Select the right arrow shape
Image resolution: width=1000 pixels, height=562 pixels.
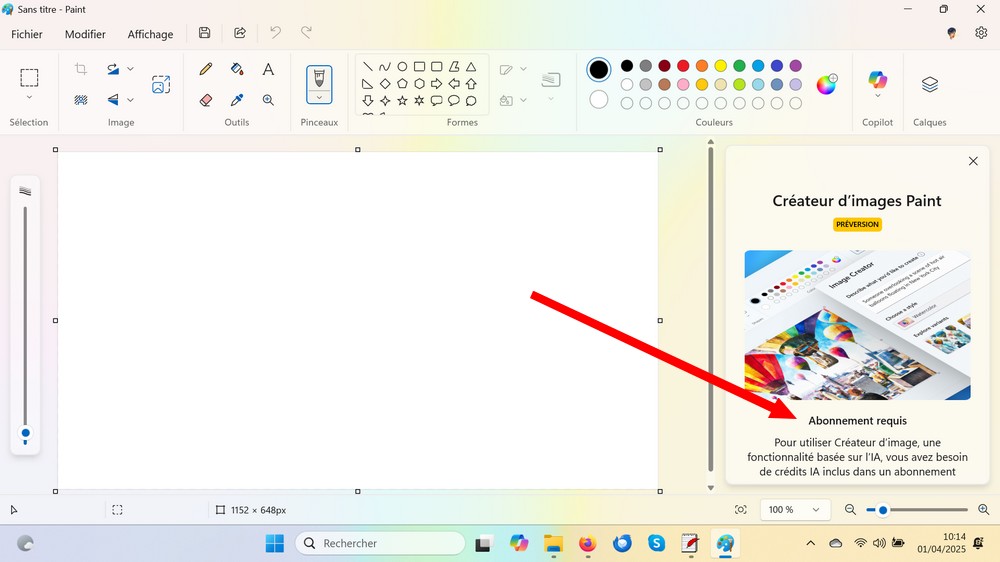436,84
